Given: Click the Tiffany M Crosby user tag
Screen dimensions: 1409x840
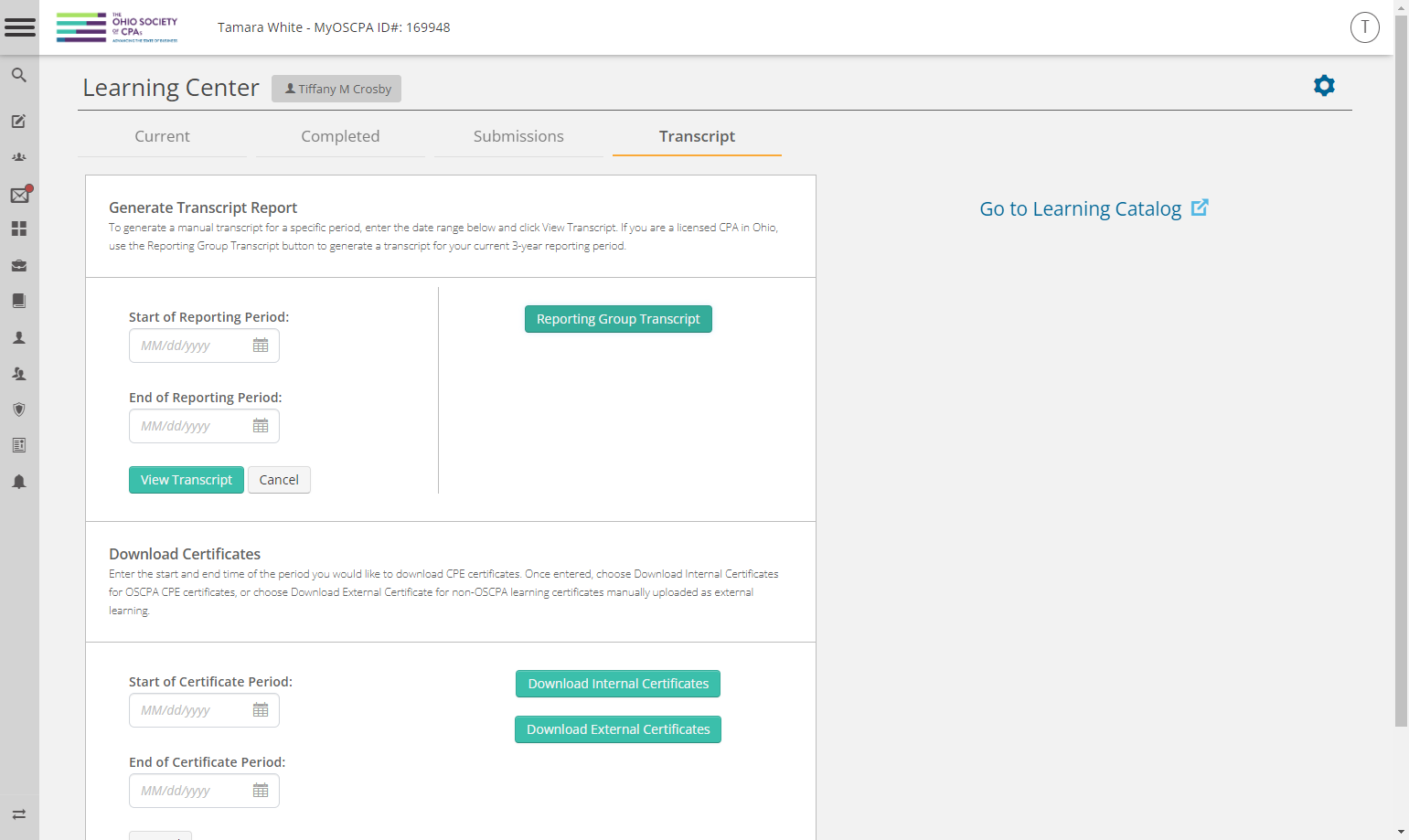Looking at the screenshot, I should 336,89.
